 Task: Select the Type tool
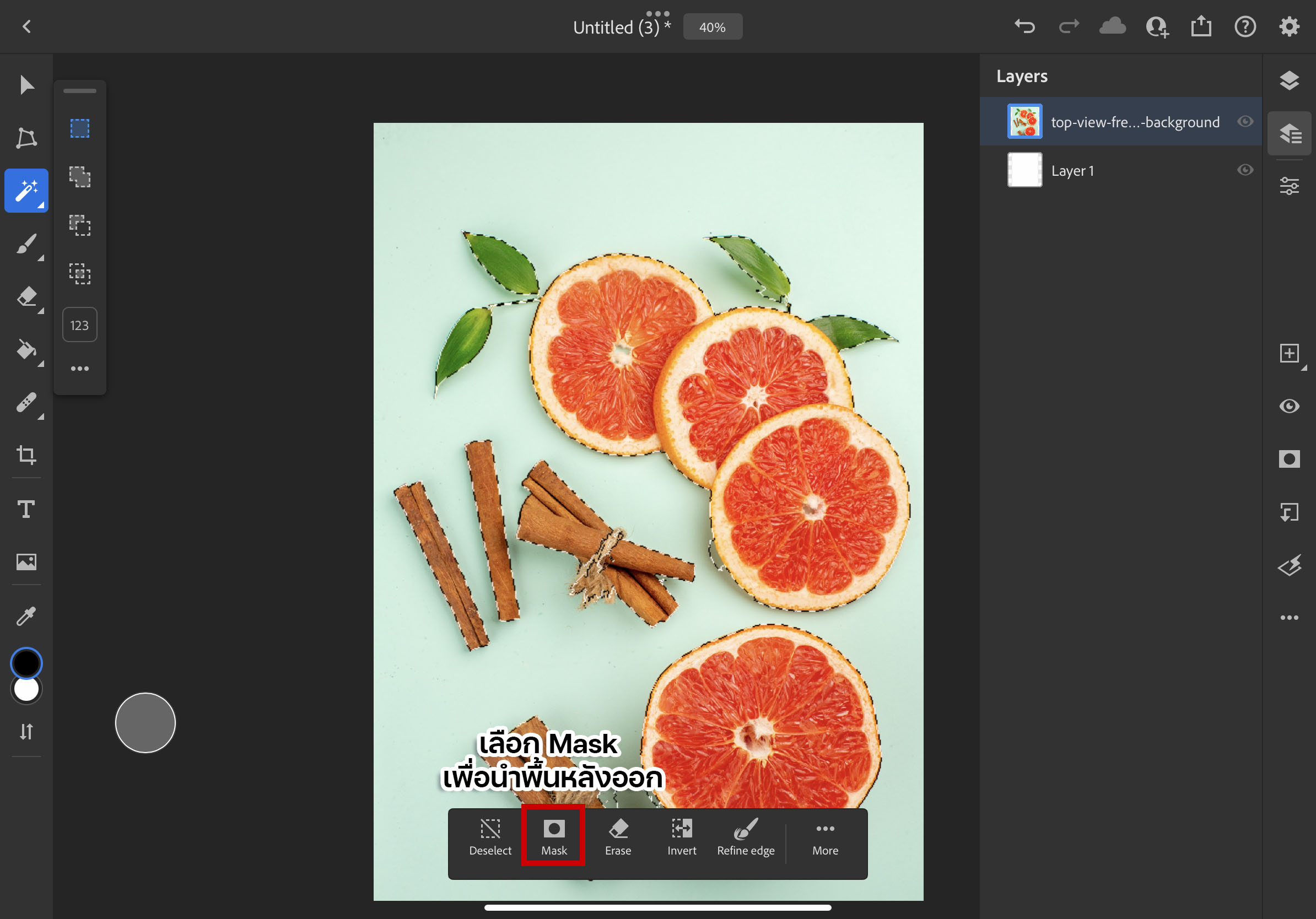tap(26, 509)
